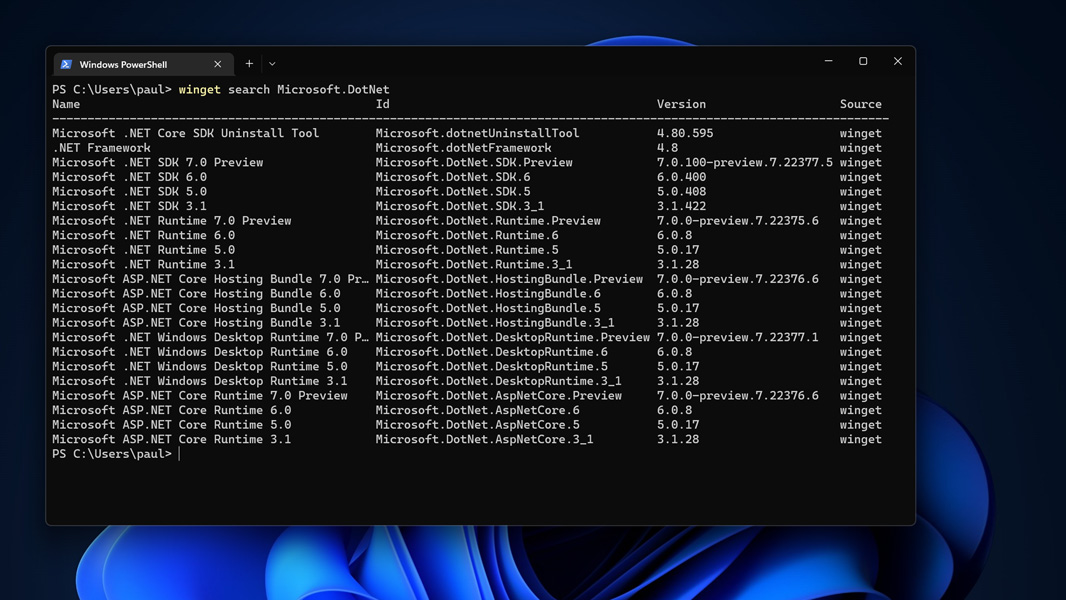Click the Source column header
1066x600 pixels.
(x=860, y=104)
